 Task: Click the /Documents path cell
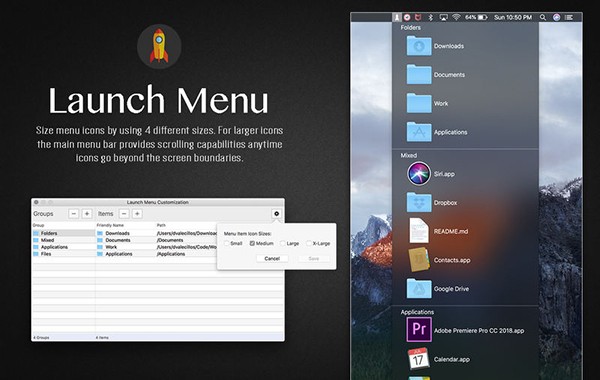pos(170,240)
